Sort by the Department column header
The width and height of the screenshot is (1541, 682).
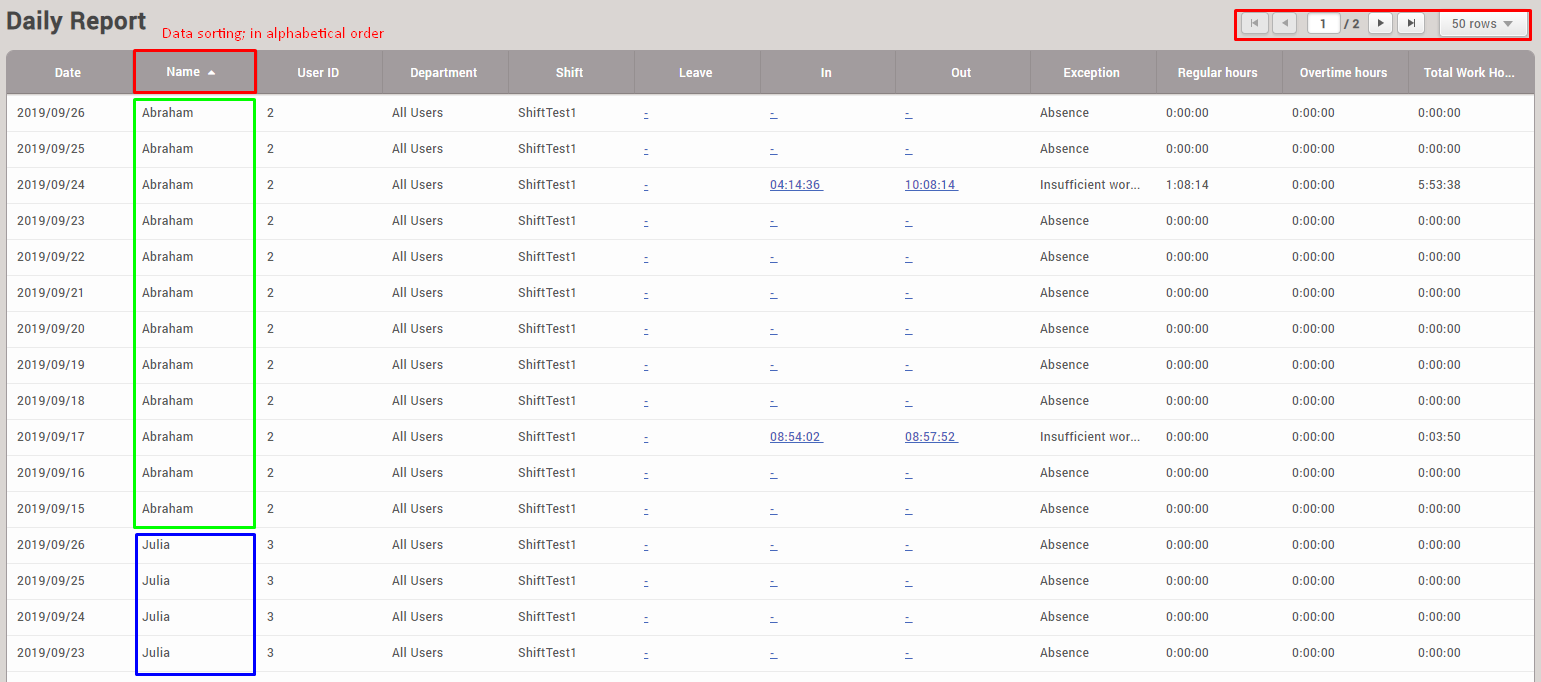[x=444, y=73]
